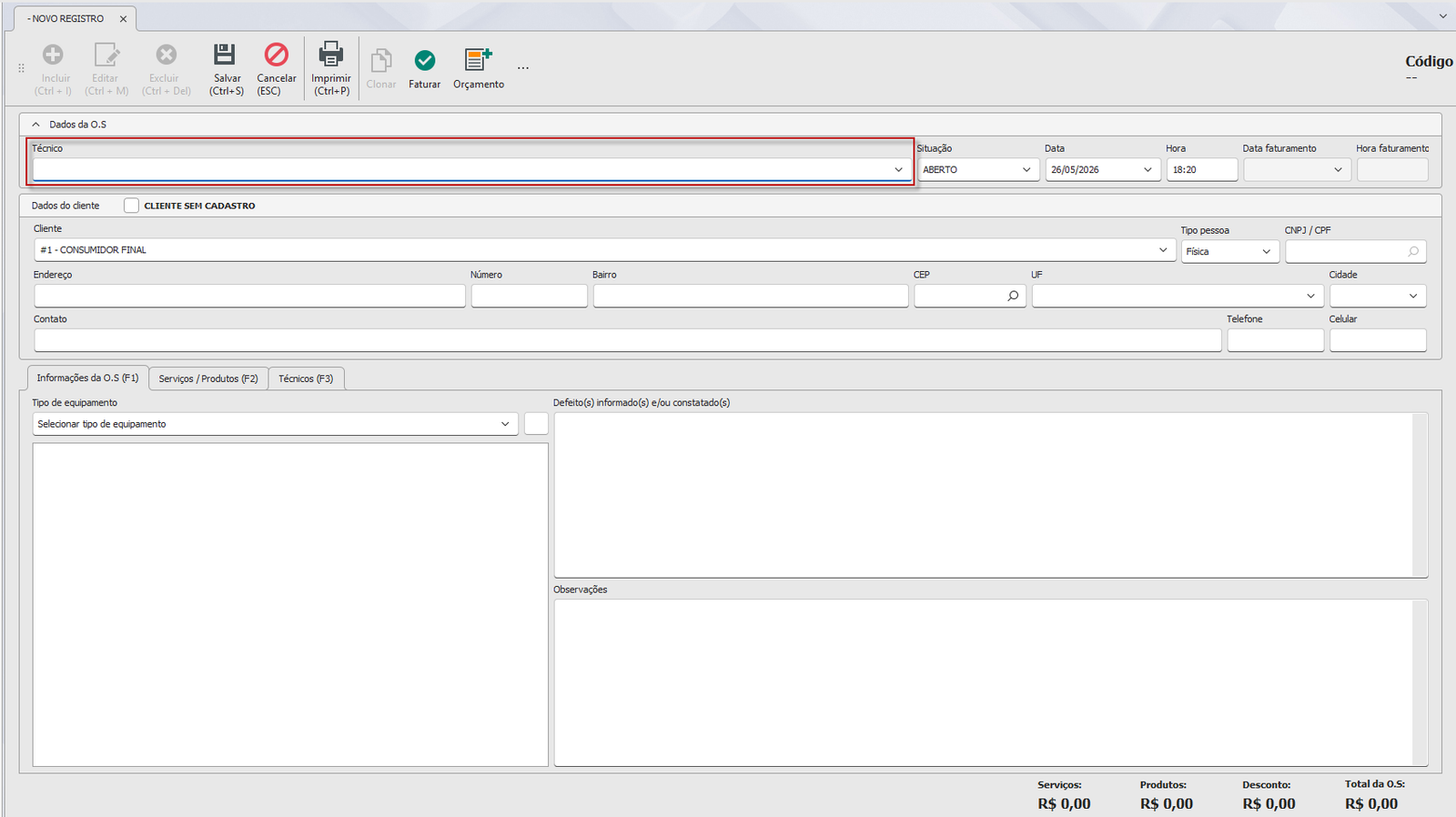Click the Excluir (Ctrl + Del) icon
1456x817 pixels.
point(166,55)
